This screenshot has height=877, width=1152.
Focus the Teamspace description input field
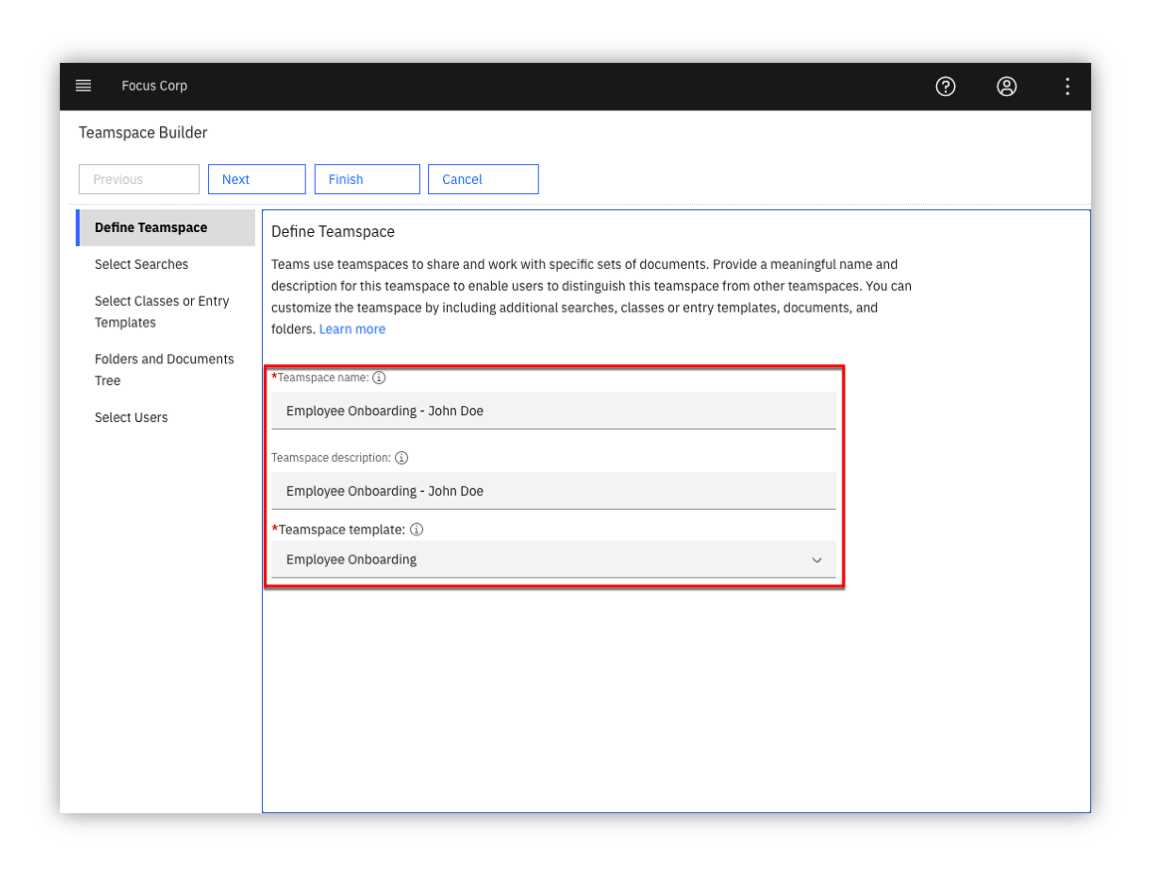553,491
